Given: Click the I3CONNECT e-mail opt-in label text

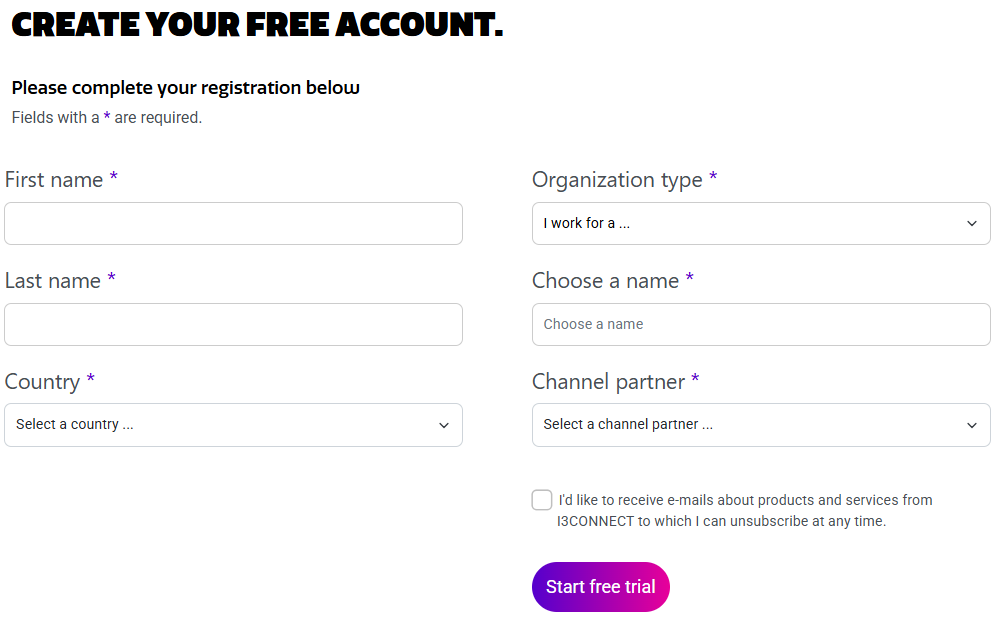Looking at the screenshot, I should pyautogui.click(x=745, y=510).
